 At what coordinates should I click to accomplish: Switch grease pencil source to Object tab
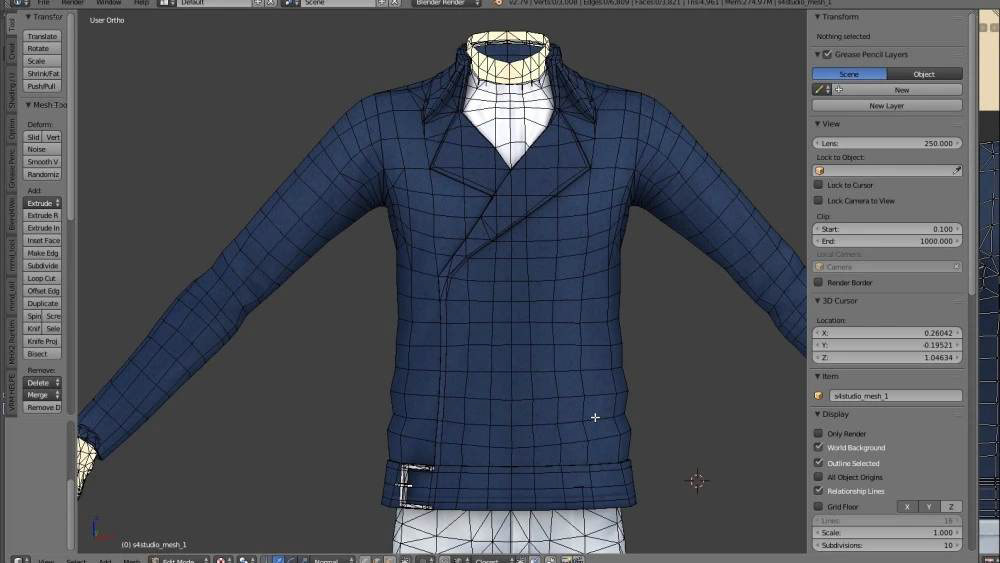[923, 74]
